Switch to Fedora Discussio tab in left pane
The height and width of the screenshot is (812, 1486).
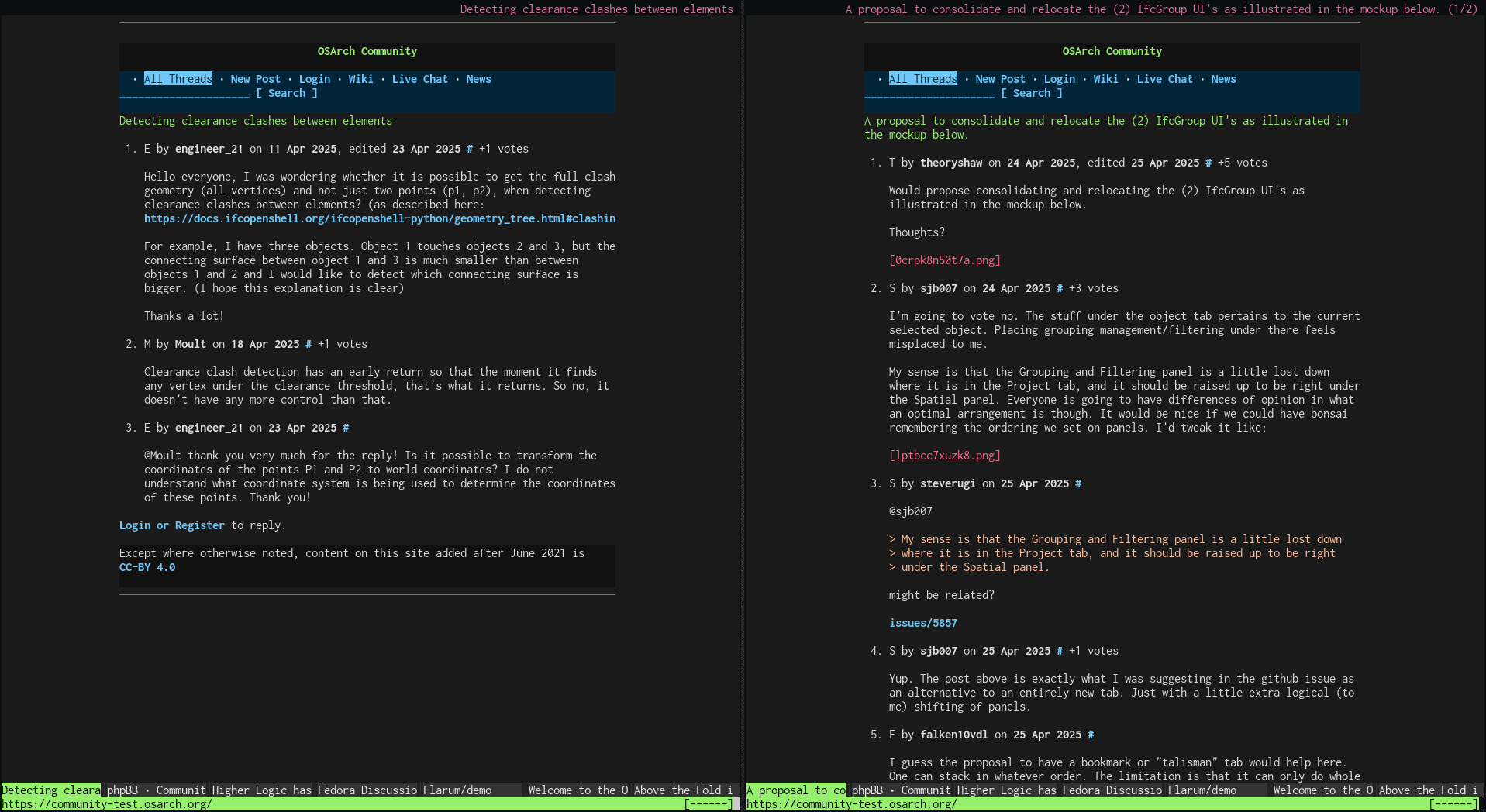point(367,790)
